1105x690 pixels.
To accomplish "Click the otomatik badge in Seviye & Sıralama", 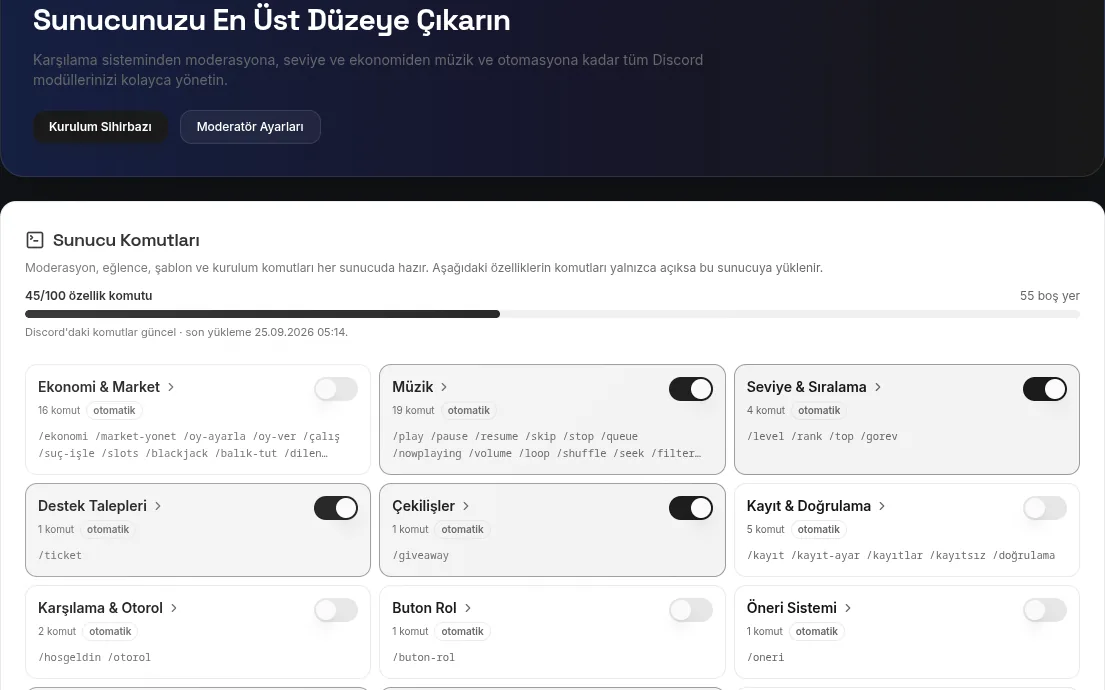I will (x=819, y=410).
